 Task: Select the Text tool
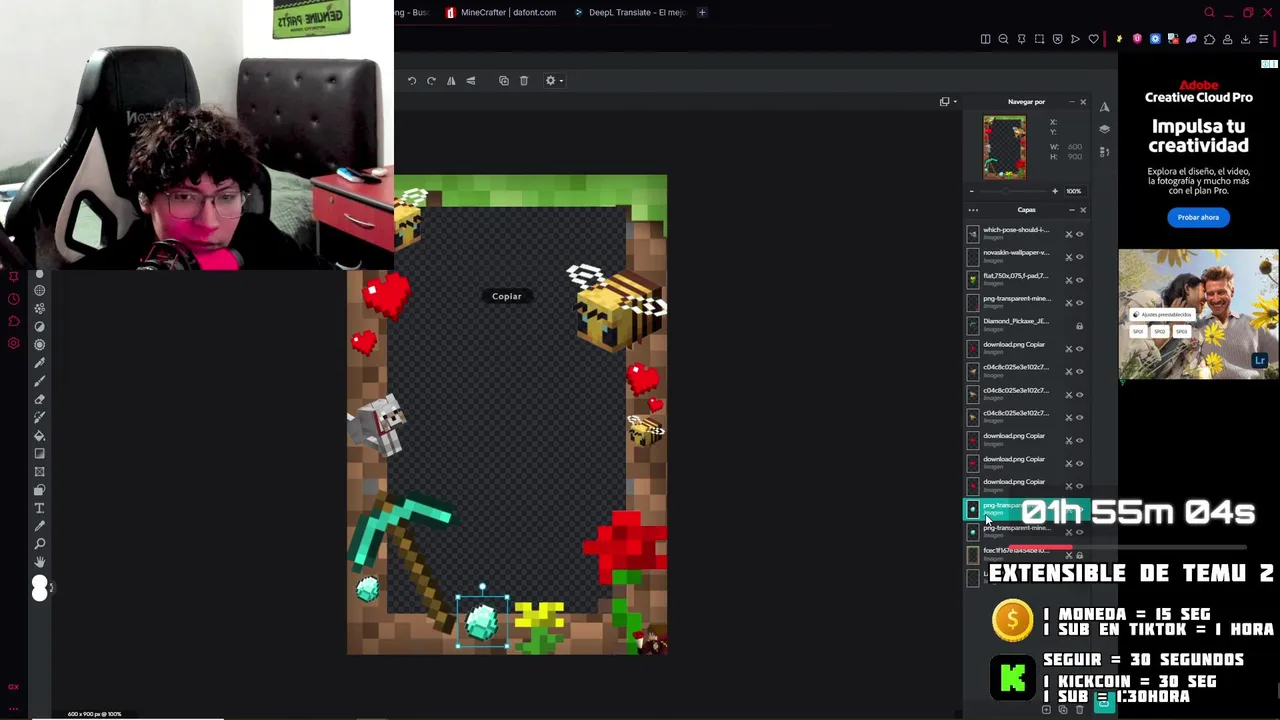pos(40,507)
